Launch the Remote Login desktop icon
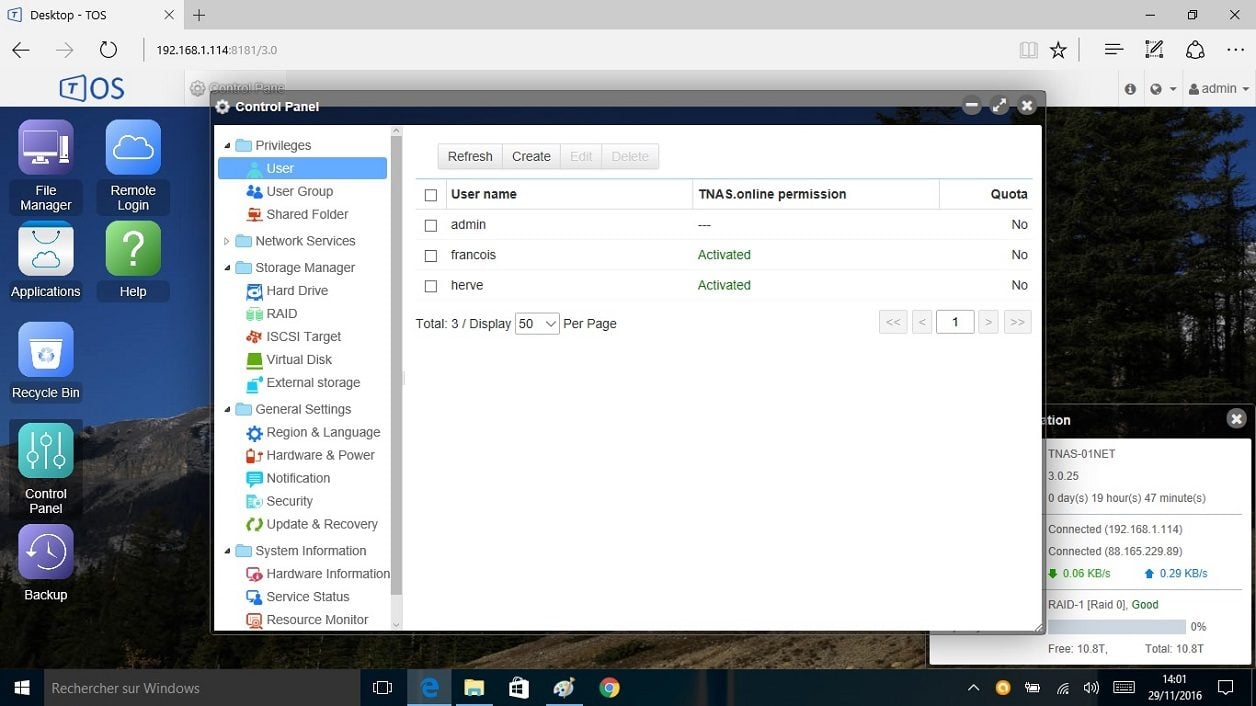 [x=133, y=166]
